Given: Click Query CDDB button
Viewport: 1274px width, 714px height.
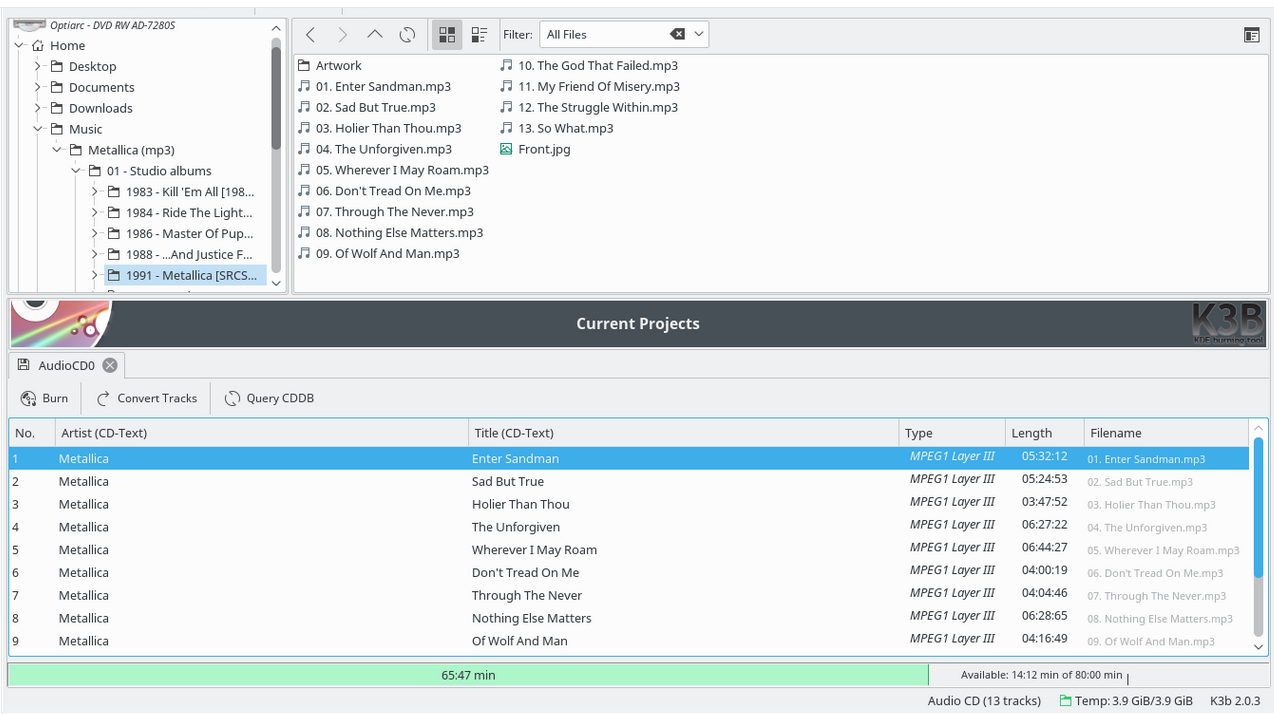Looking at the screenshot, I should coord(269,398).
